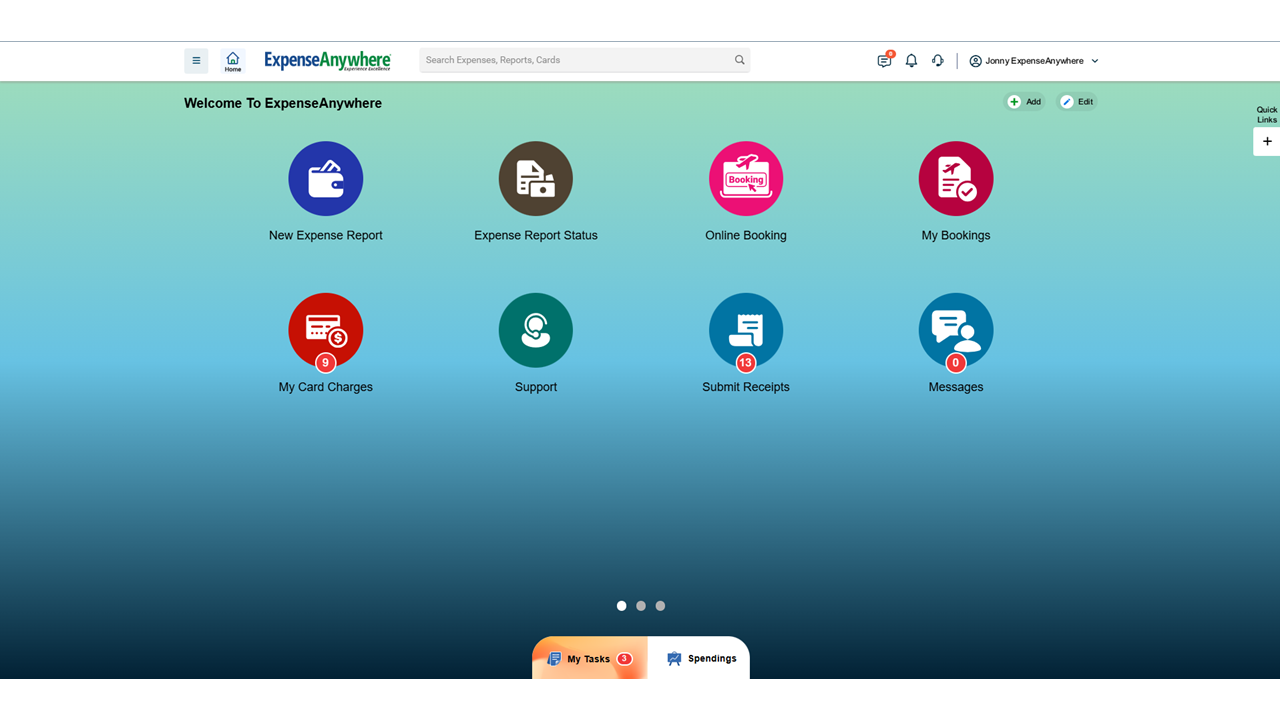Open Submit Receipts
The height and width of the screenshot is (720, 1280).
[x=746, y=330]
